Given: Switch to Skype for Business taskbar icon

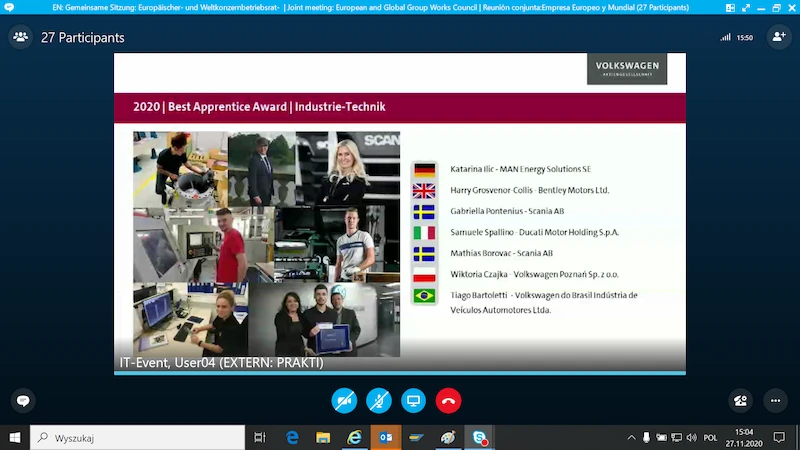Looking at the screenshot, I should [479, 437].
